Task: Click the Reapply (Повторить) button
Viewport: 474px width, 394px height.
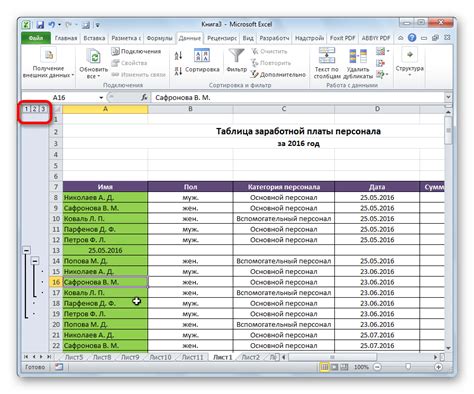Action: pyautogui.click(x=271, y=63)
